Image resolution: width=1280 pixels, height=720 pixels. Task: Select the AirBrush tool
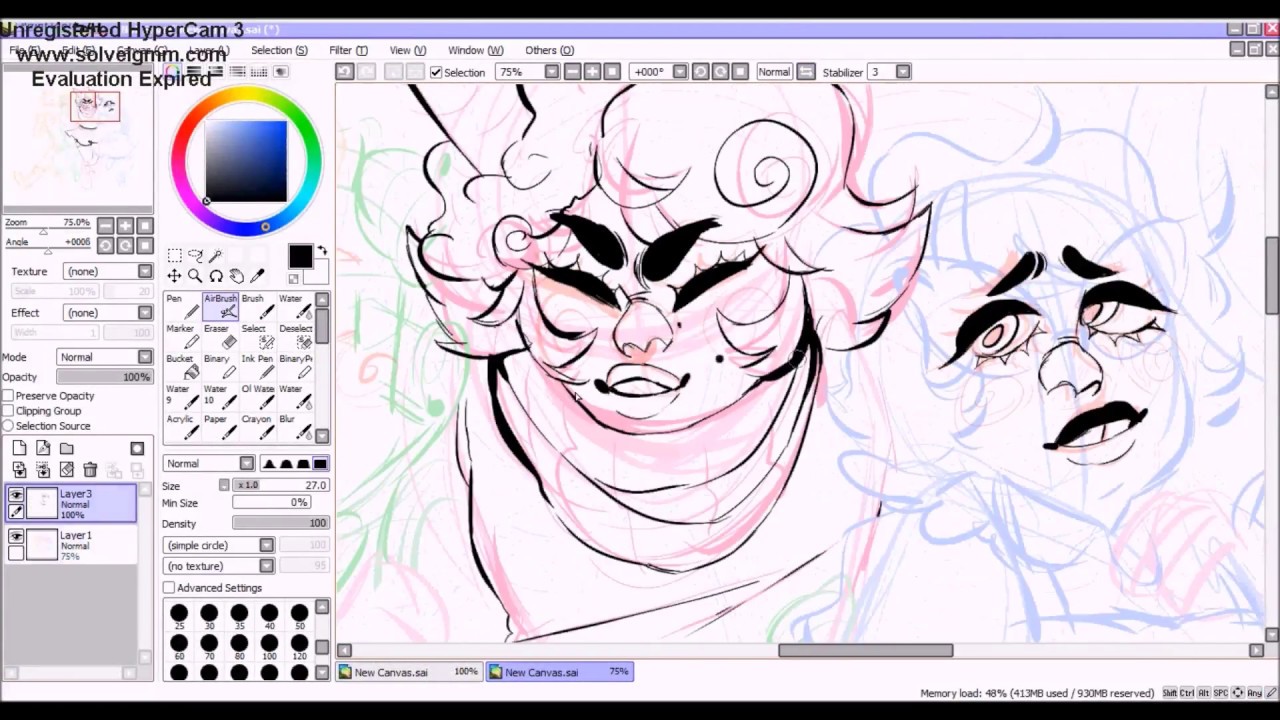(221, 306)
